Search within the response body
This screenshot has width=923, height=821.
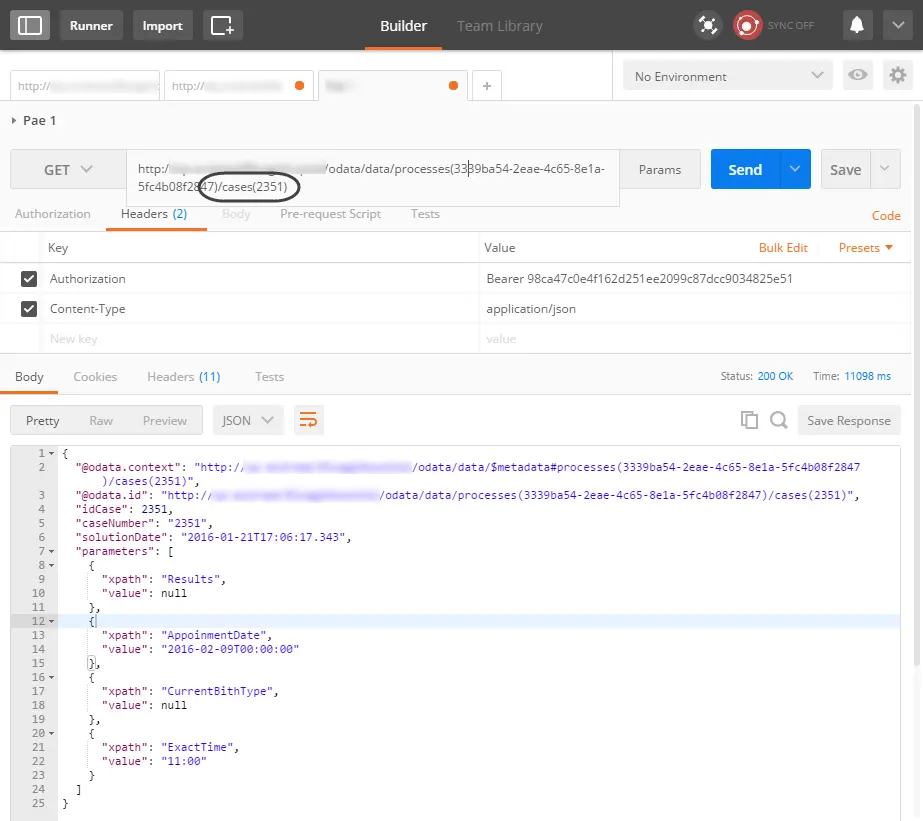[779, 420]
